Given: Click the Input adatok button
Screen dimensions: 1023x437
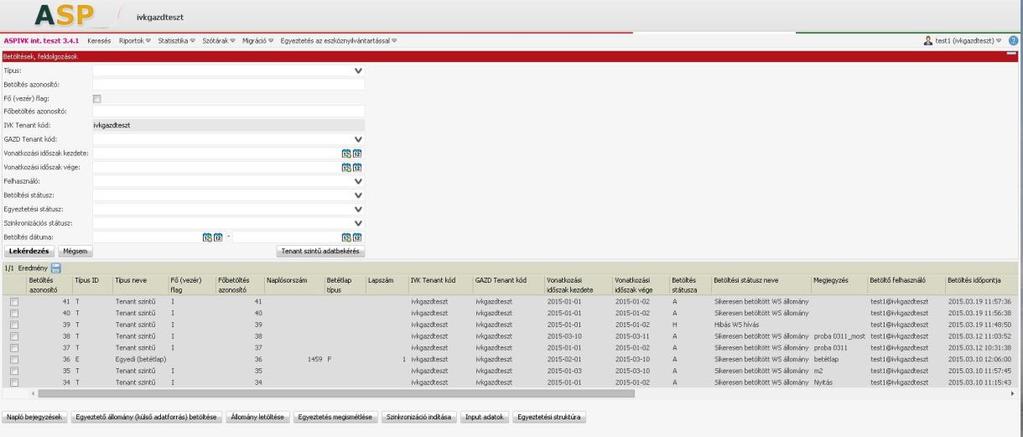Looking at the screenshot, I should coord(485,417).
